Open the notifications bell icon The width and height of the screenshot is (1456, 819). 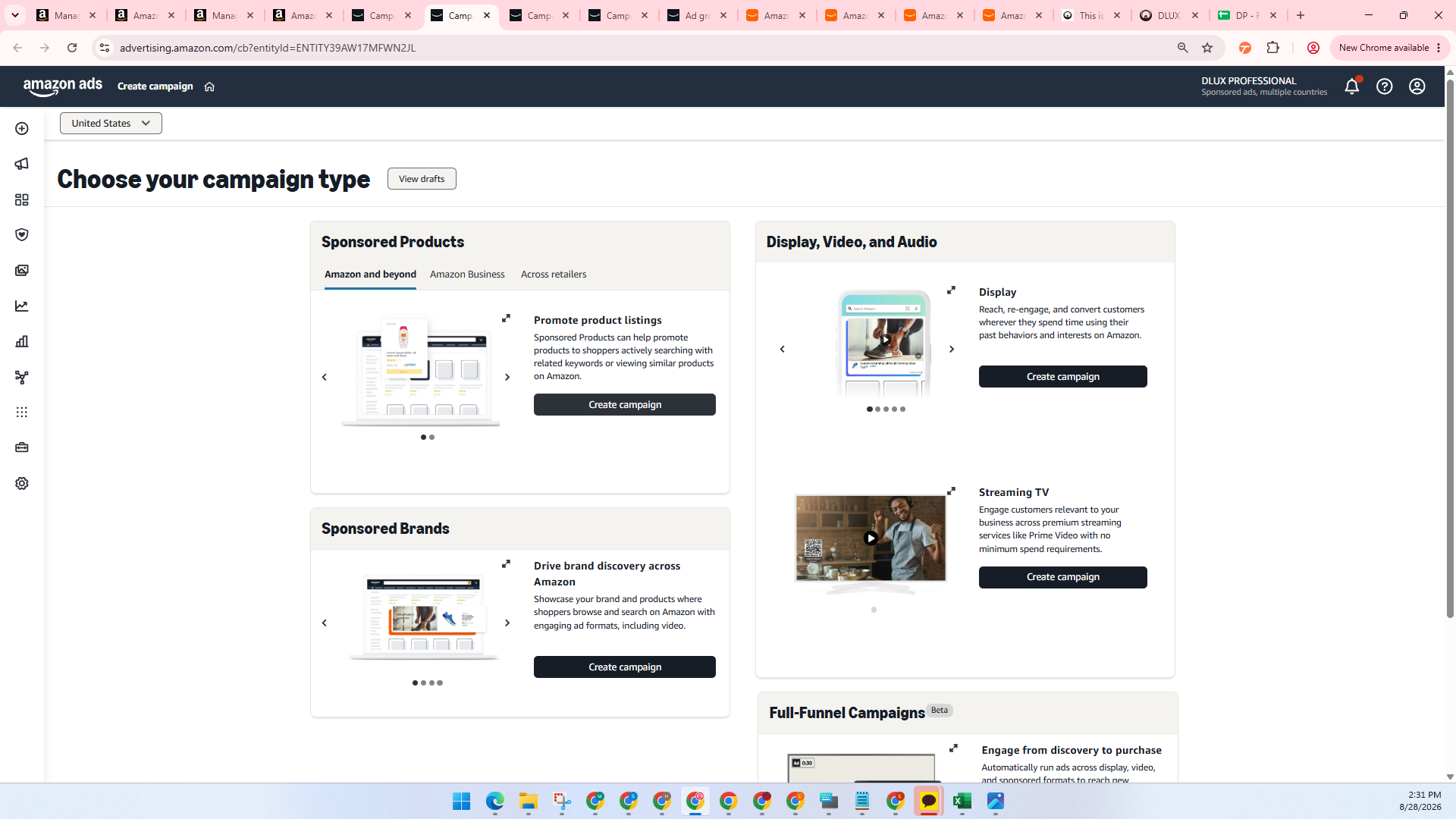(x=1352, y=86)
